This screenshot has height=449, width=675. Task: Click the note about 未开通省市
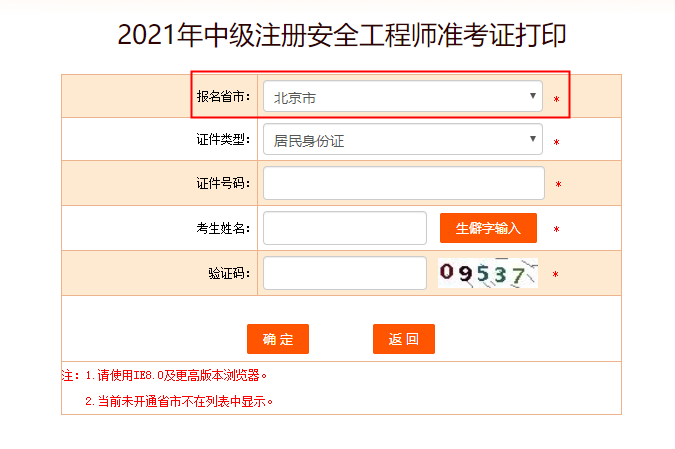click(x=180, y=401)
